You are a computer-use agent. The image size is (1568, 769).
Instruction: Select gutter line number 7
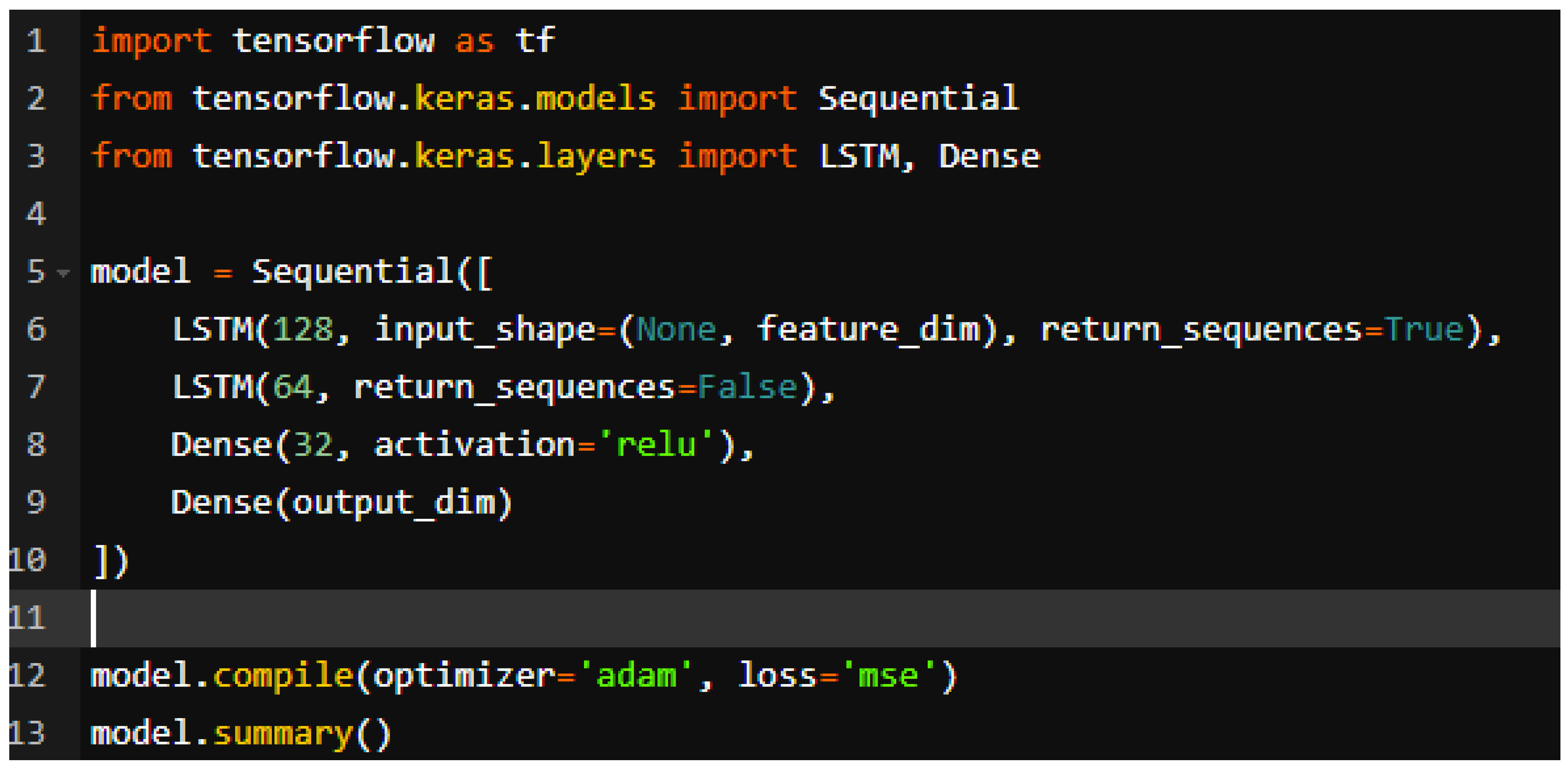coord(37,387)
